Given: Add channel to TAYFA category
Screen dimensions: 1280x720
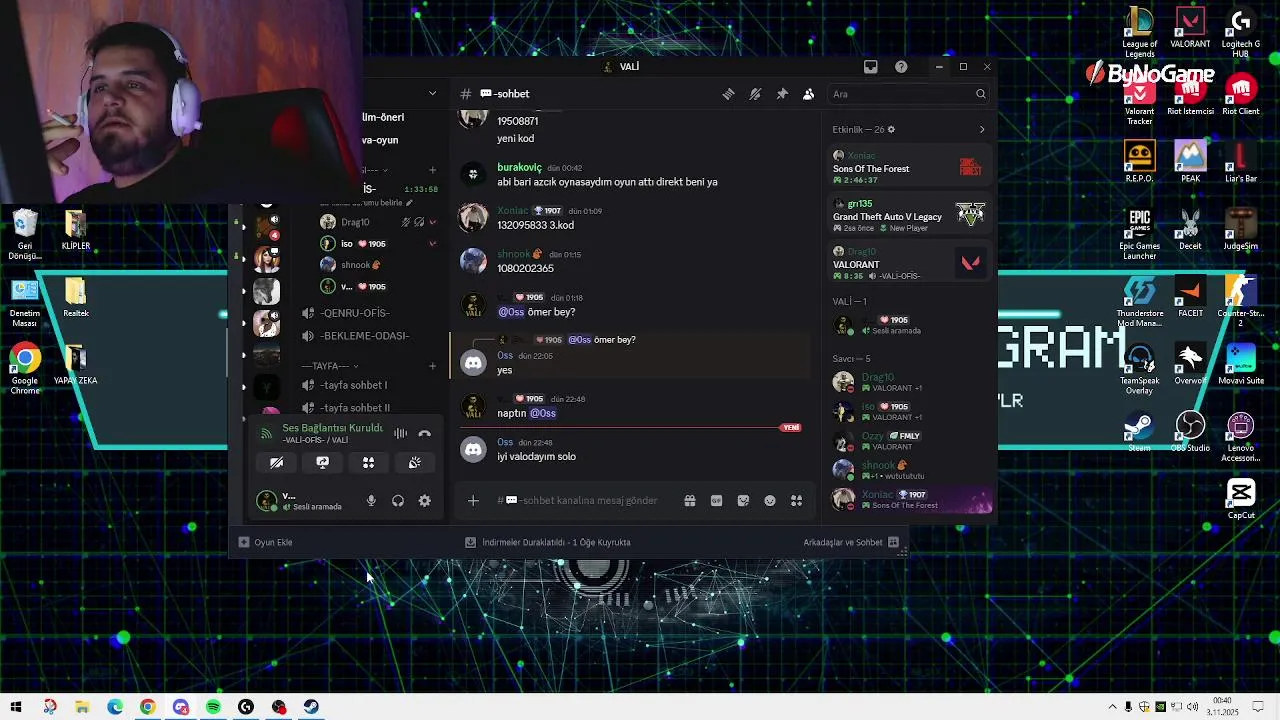Looking at the screenshot, I should pyautogui.click(x=432, y=366).
